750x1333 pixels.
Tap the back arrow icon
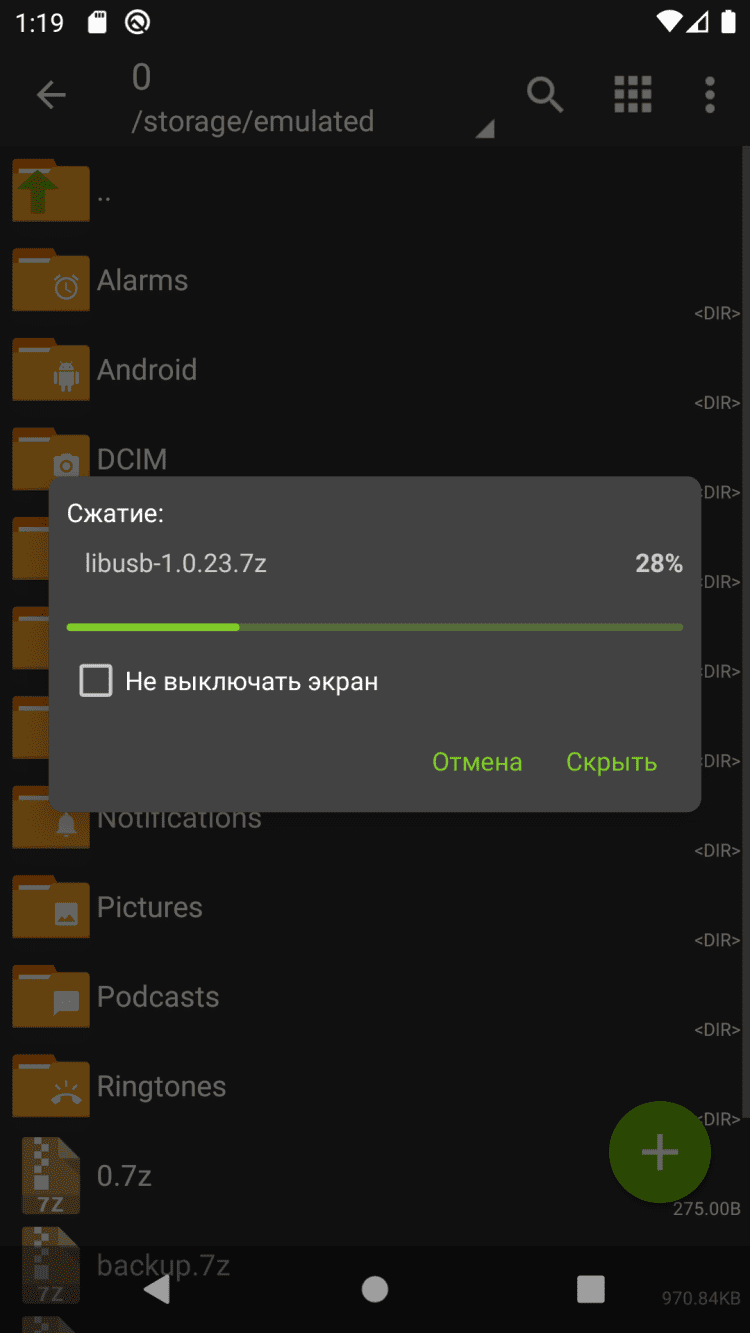click(x=51, y=95)
